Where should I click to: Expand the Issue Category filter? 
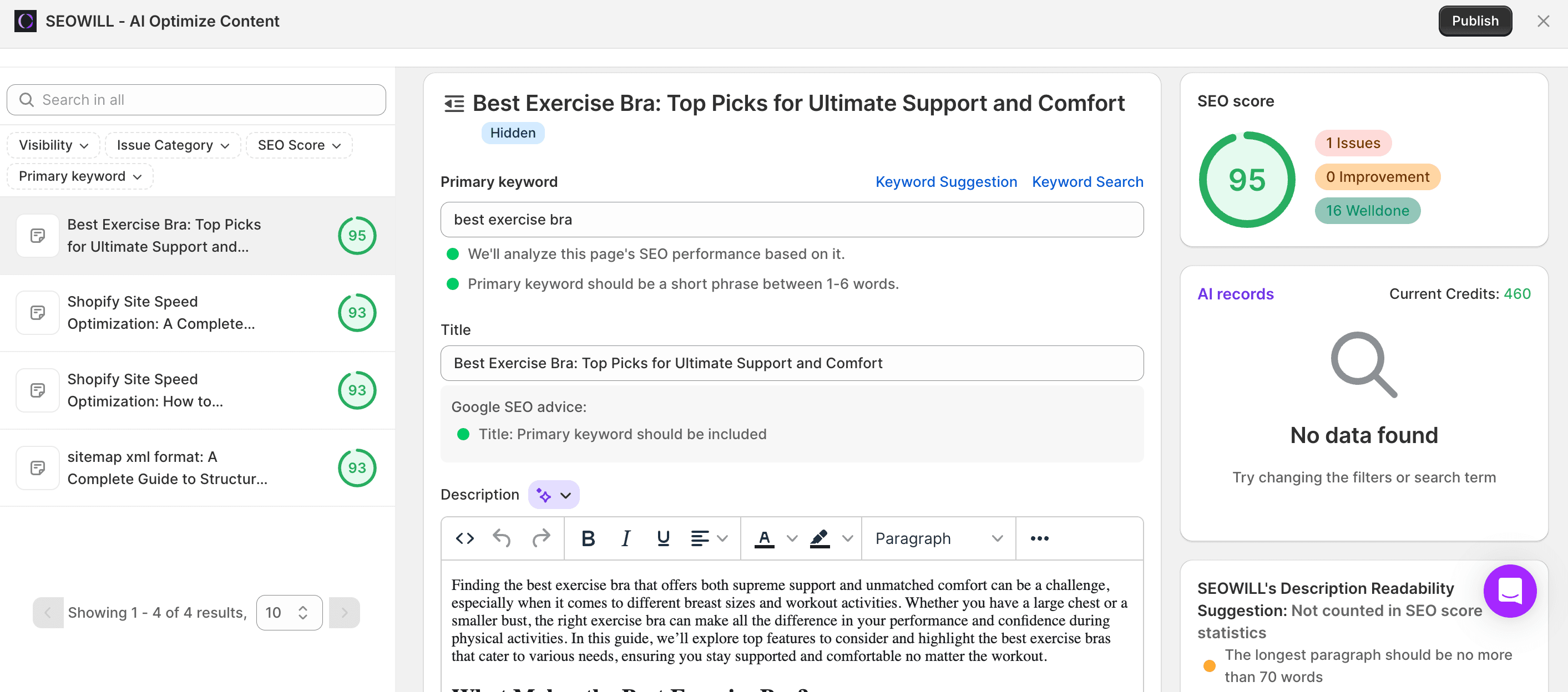(173, 145)
